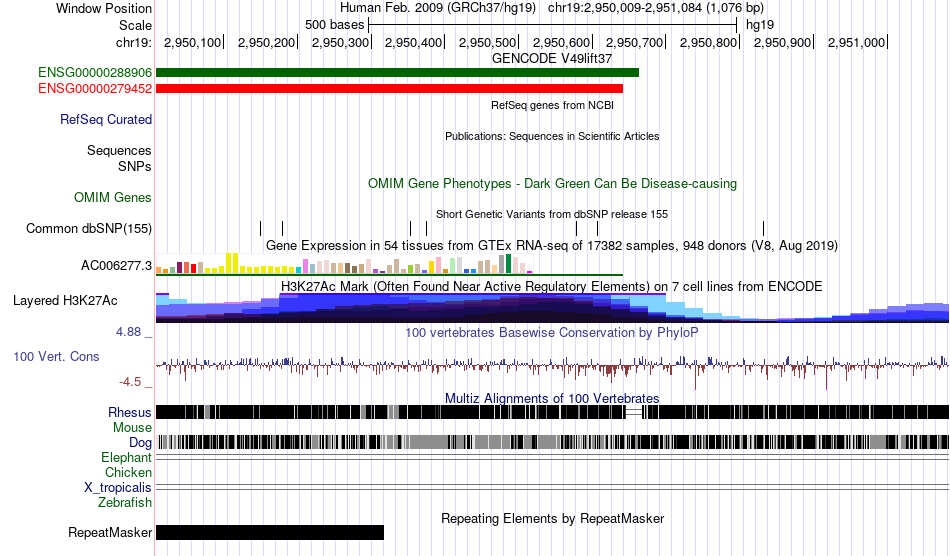Click the GENCODE V49lift37 track title
This screenshot has height=556, width=950.
pyautogui.click(x=552, y=59)
